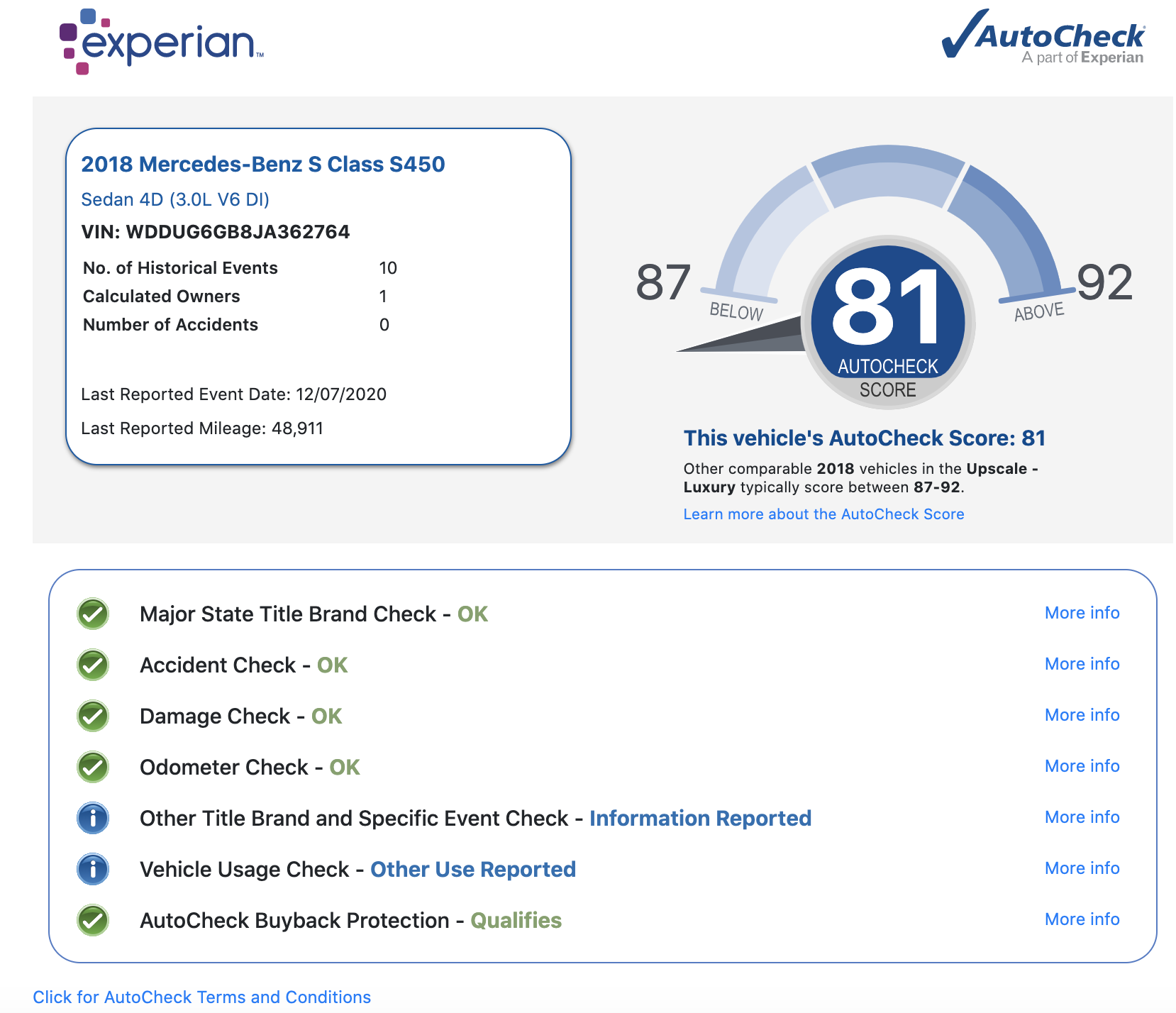Open More info for Odometer Check
The height and width of the screenshot is (1013, 1176).
[x=1082, y=766]
